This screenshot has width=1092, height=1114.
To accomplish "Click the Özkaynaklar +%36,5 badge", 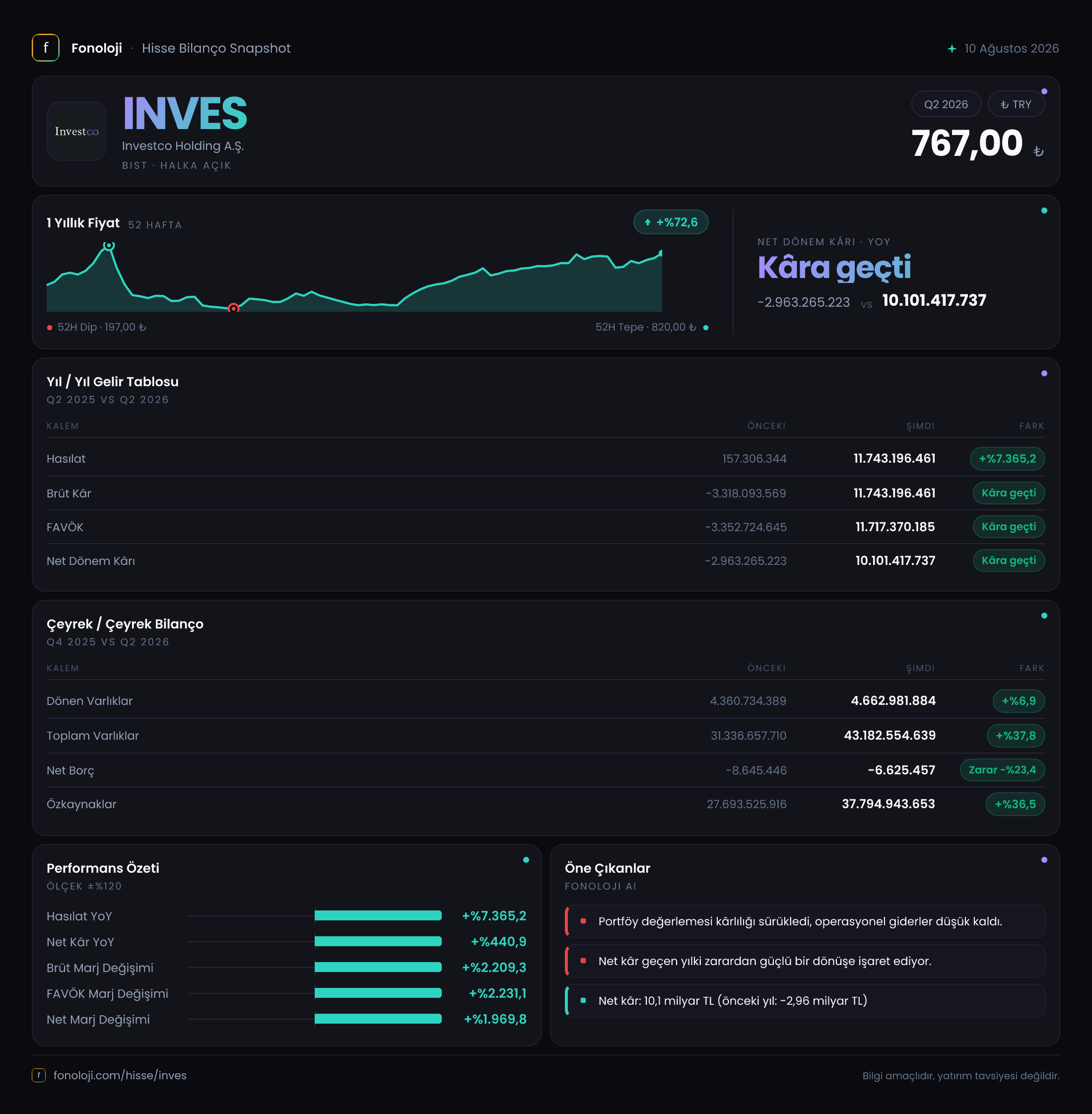I will (1015, 804).
